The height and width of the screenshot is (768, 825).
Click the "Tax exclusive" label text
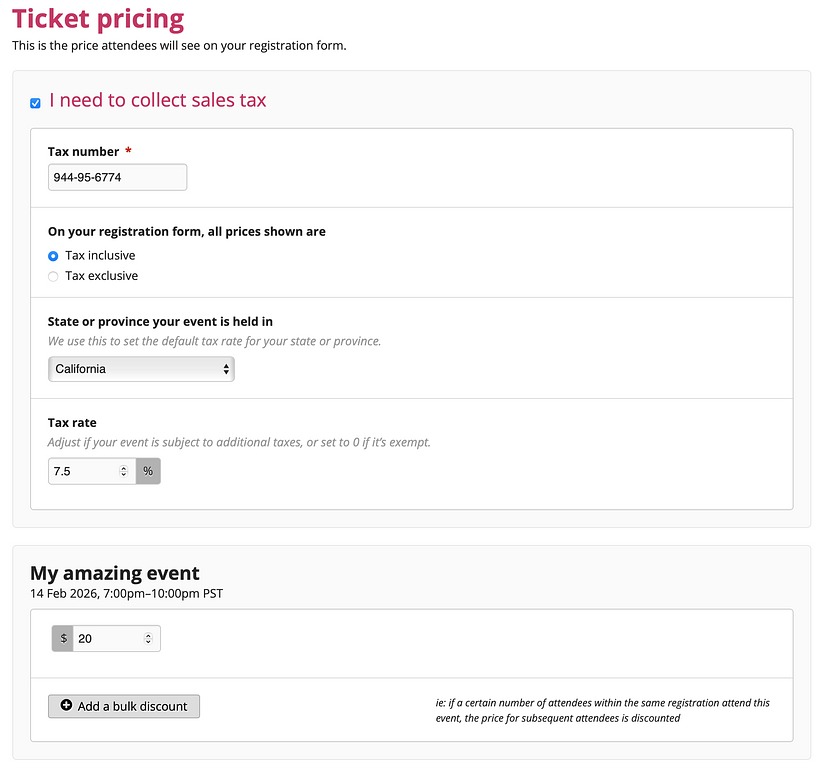(x=101, y=276)
